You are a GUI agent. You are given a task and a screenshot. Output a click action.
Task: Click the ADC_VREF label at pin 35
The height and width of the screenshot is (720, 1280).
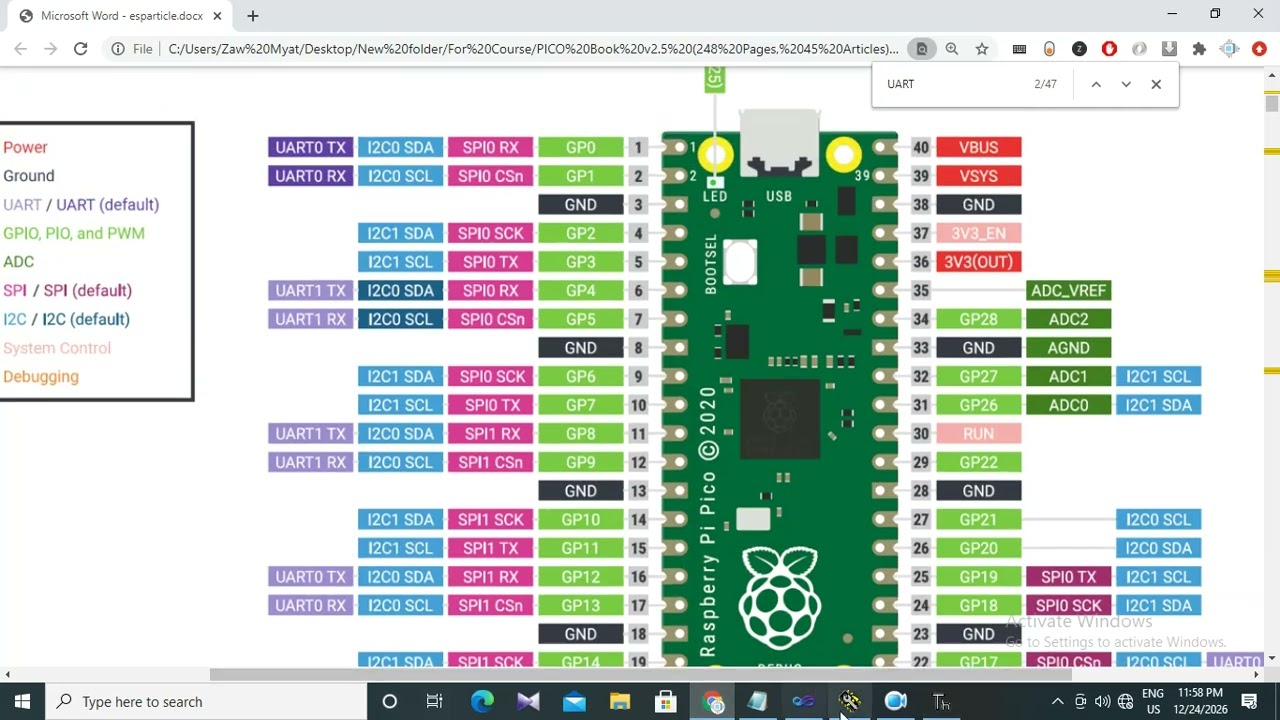(1068, 290)
